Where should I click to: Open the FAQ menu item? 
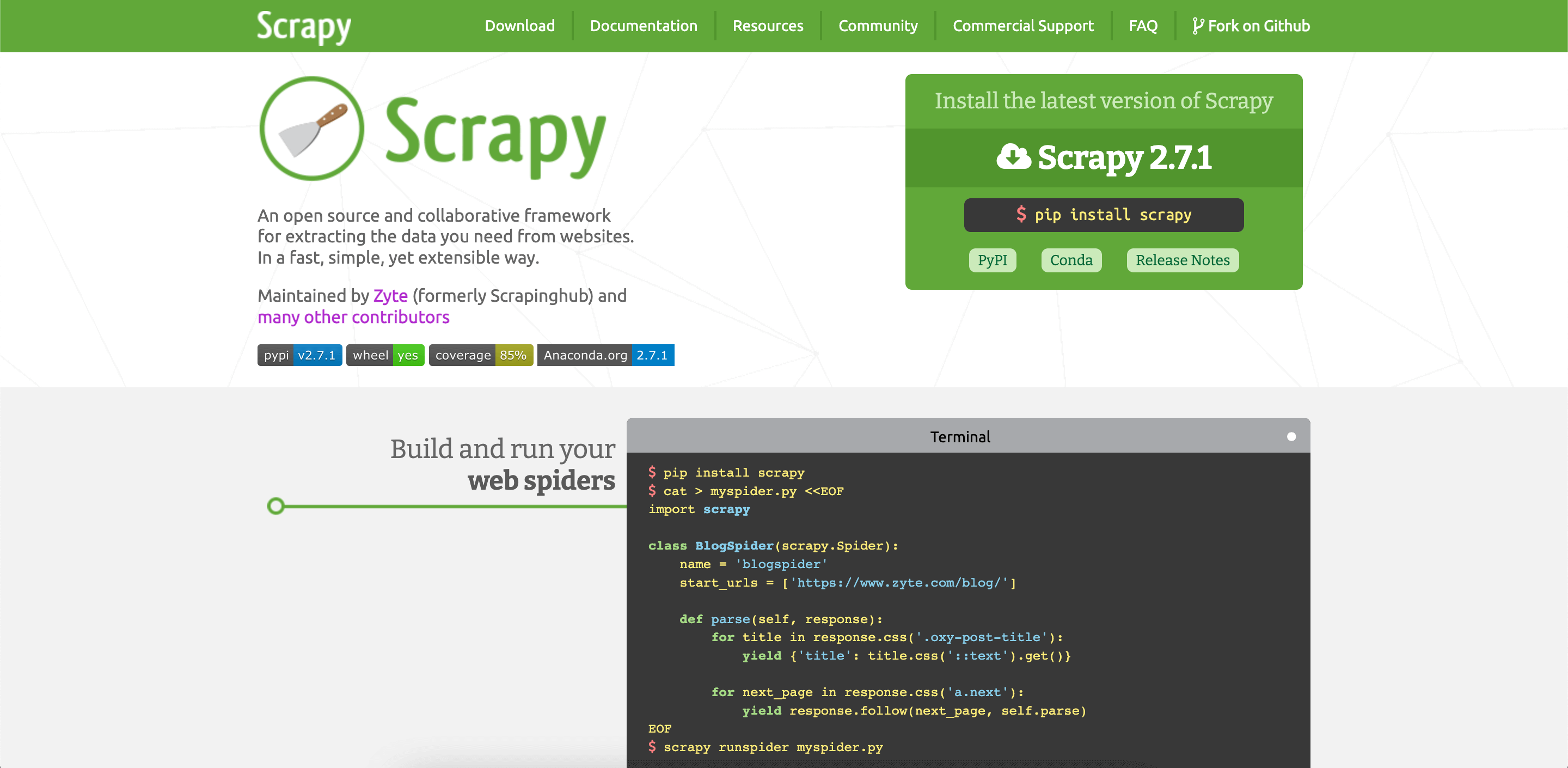[x=1143, y=26]
